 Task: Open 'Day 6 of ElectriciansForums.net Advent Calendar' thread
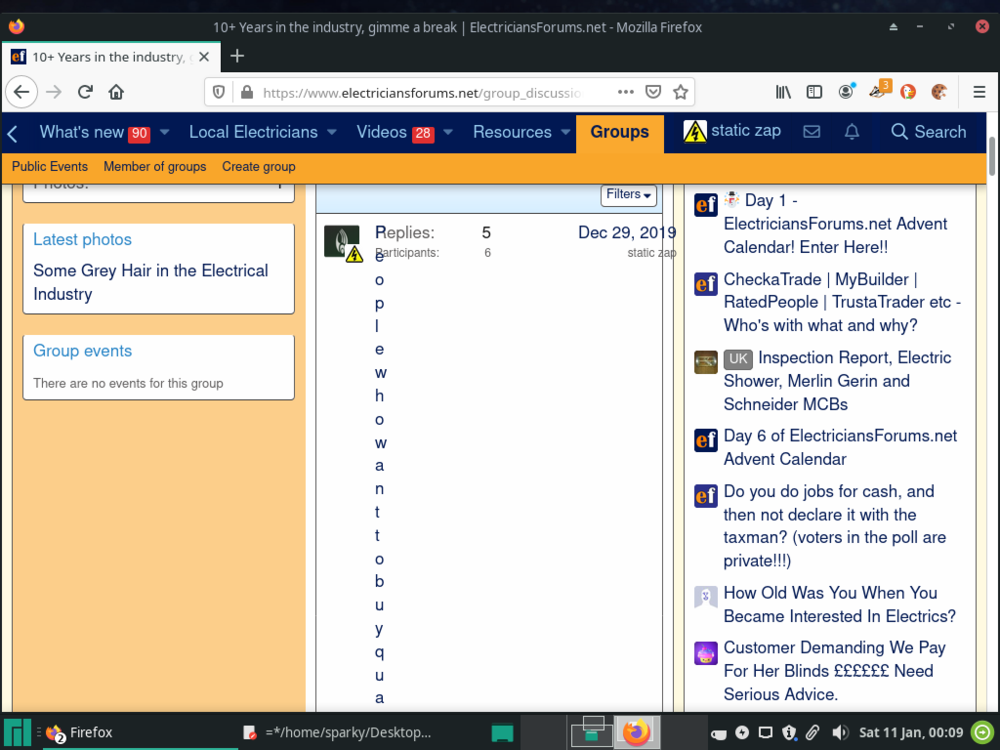coord(840,447)
